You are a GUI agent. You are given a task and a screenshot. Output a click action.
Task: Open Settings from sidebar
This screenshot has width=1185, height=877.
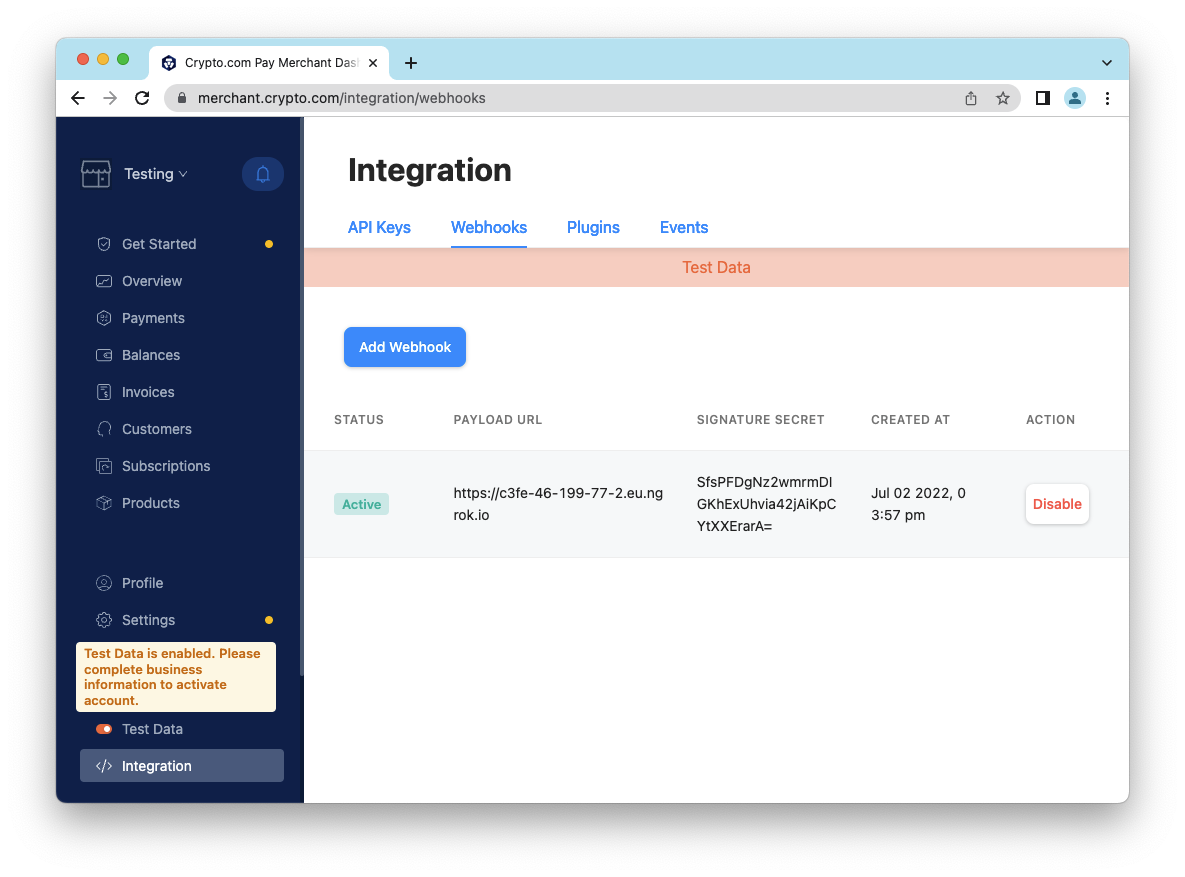(x=148, y=620)
